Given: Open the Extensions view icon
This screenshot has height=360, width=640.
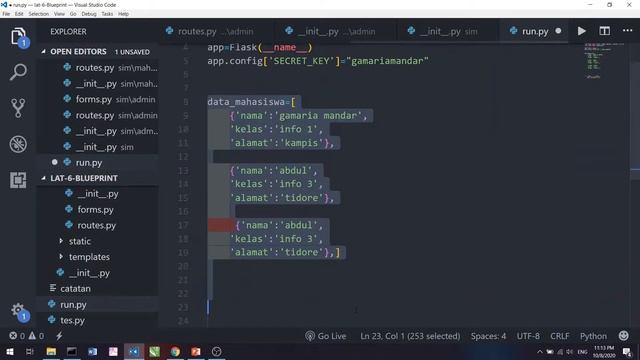Looking at the screenshot, I should [18, 180].
